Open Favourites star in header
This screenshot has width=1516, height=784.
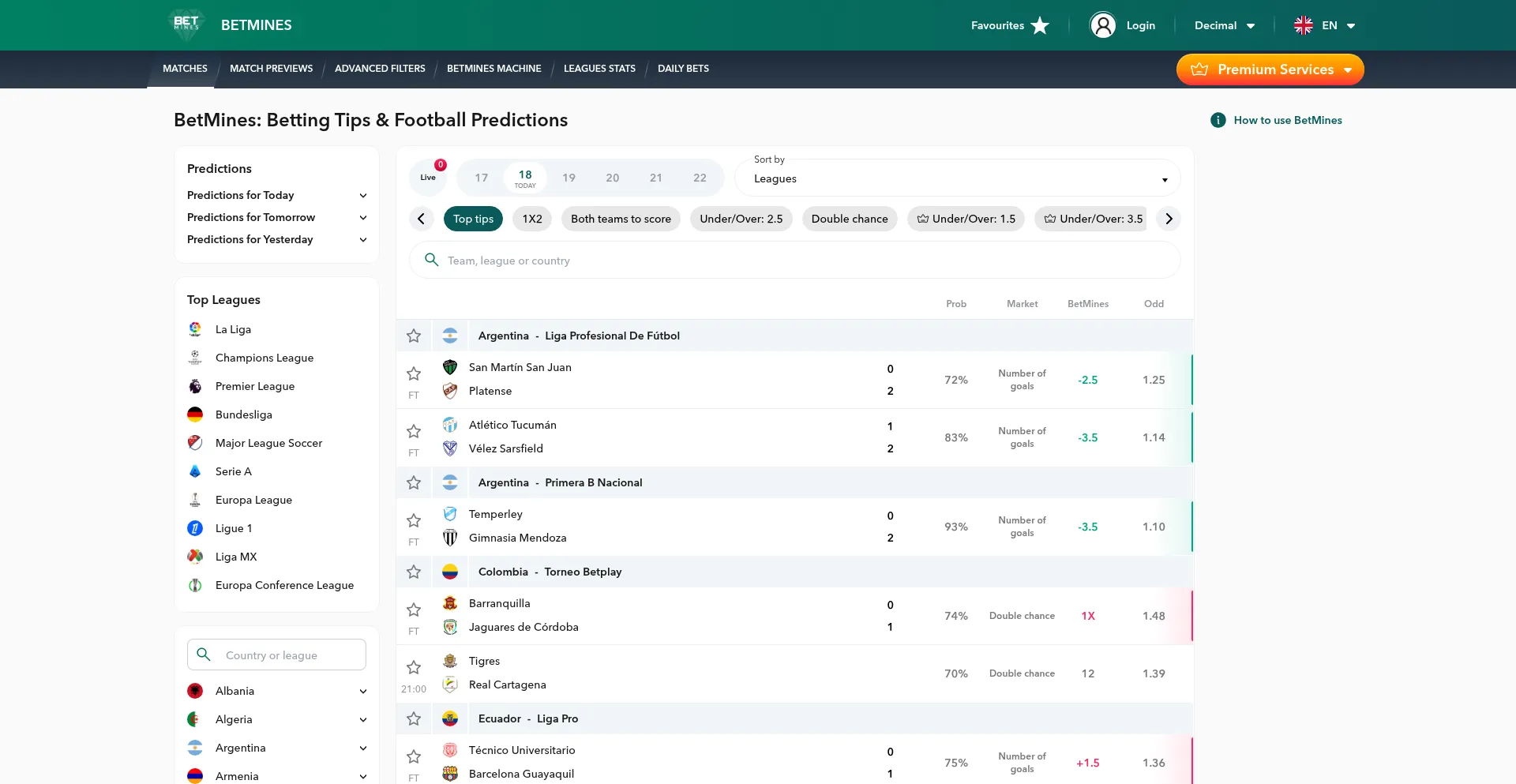[x=1040, y=25]
